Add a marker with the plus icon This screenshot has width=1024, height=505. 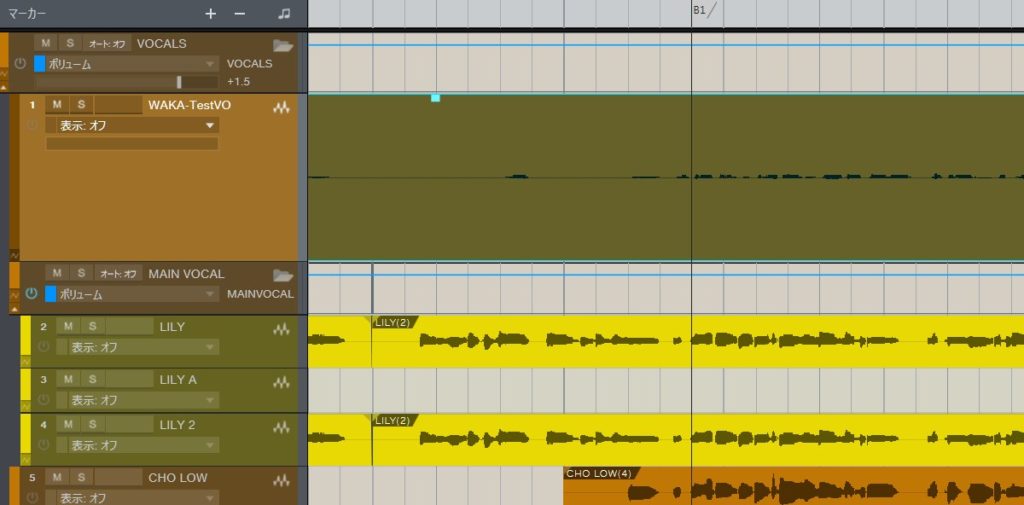point(210,14)
